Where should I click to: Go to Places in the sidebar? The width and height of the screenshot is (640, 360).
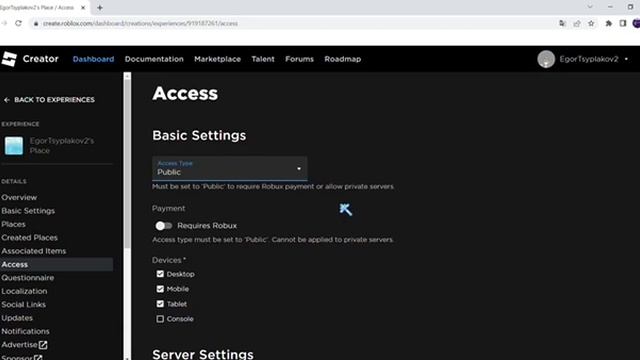[13, 224]
